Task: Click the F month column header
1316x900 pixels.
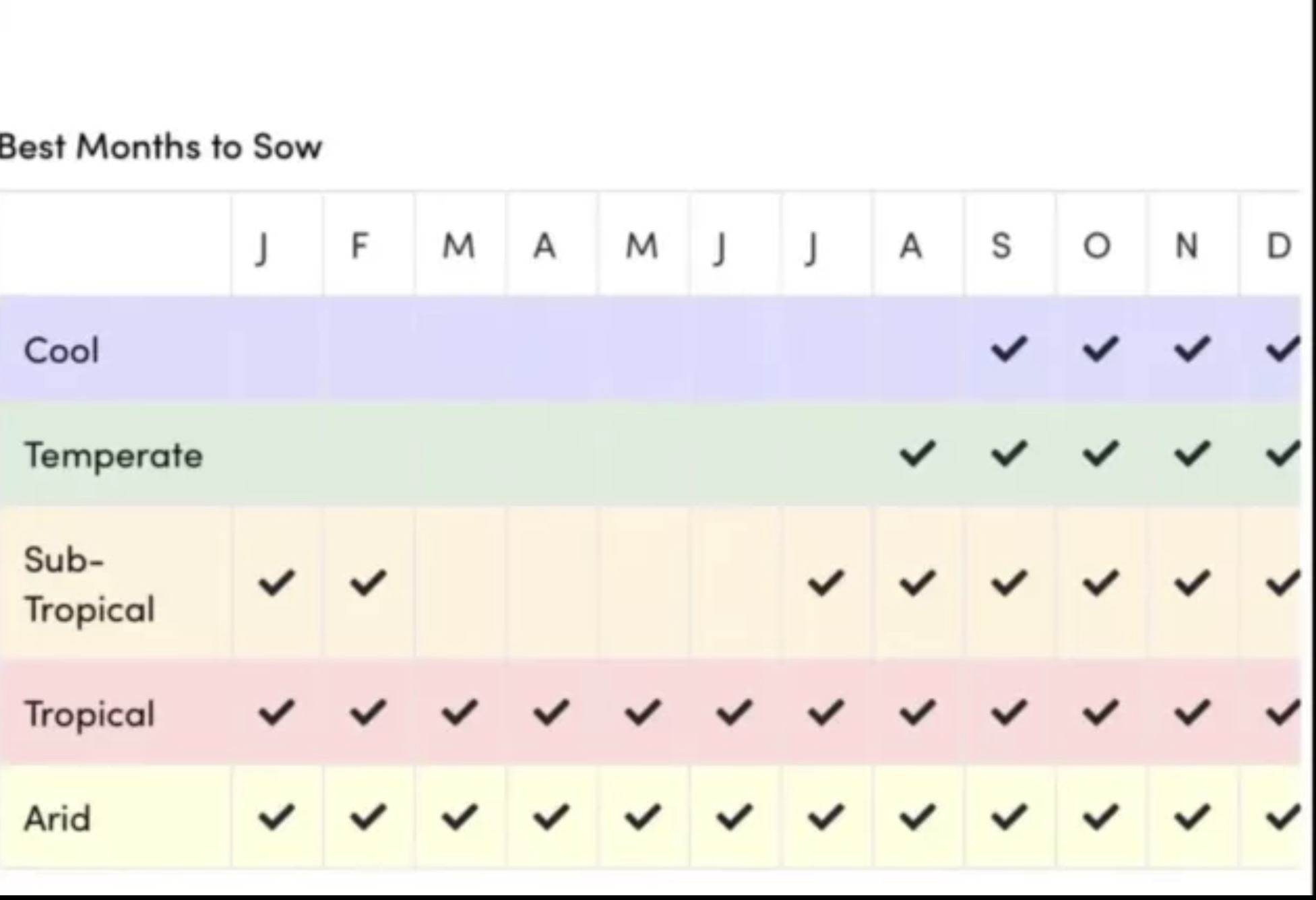Action: (360, 245)
